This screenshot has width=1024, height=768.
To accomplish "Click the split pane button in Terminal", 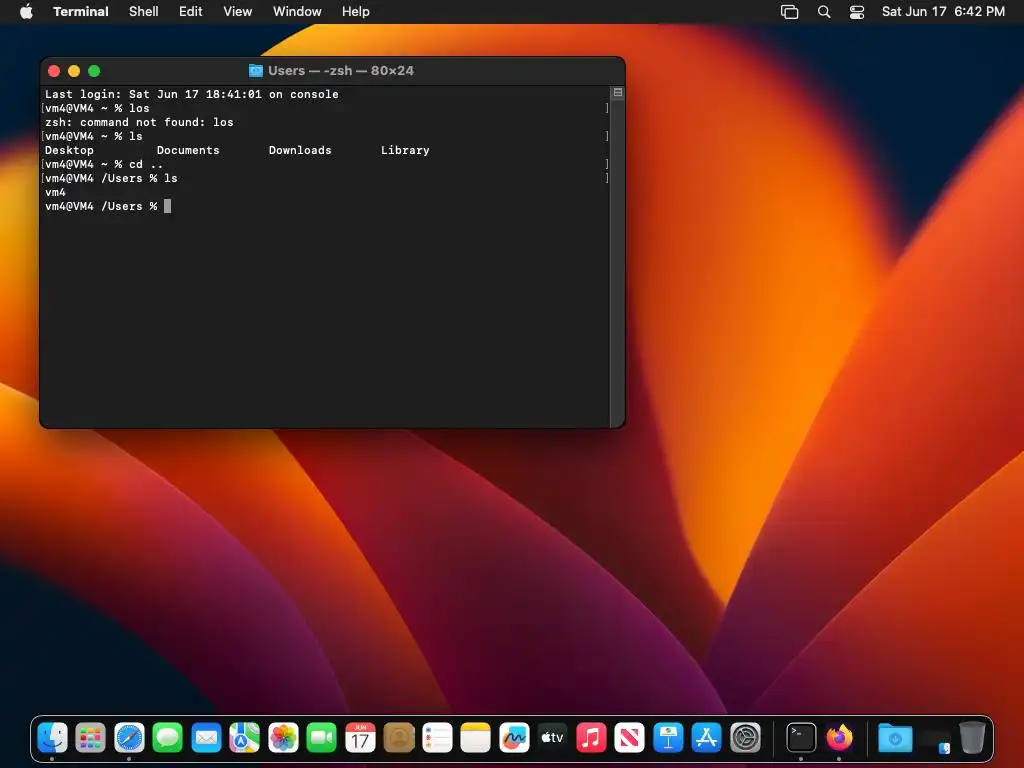I will pos(618,93).
